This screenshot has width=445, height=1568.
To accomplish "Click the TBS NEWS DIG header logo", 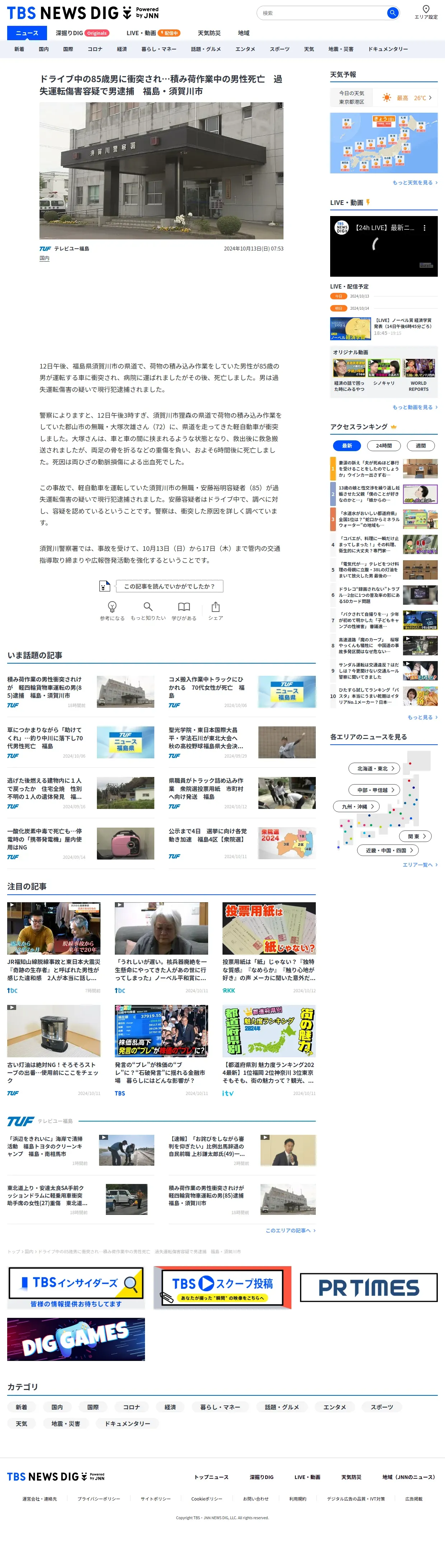I will [83, 13].
